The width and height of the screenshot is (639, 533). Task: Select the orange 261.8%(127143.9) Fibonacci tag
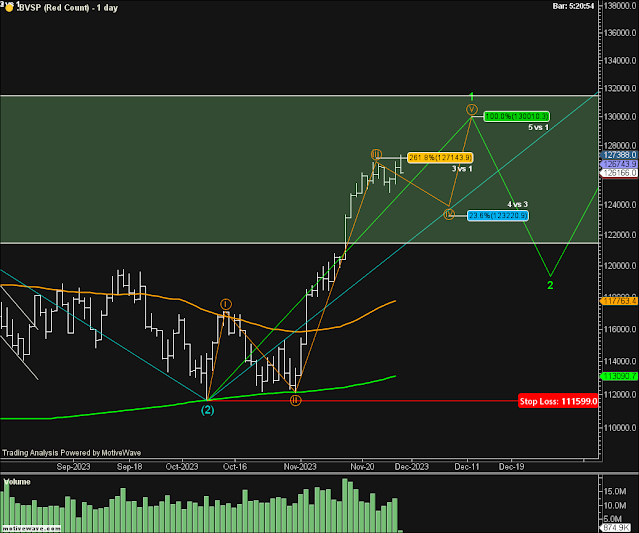(x=440, y=157)
